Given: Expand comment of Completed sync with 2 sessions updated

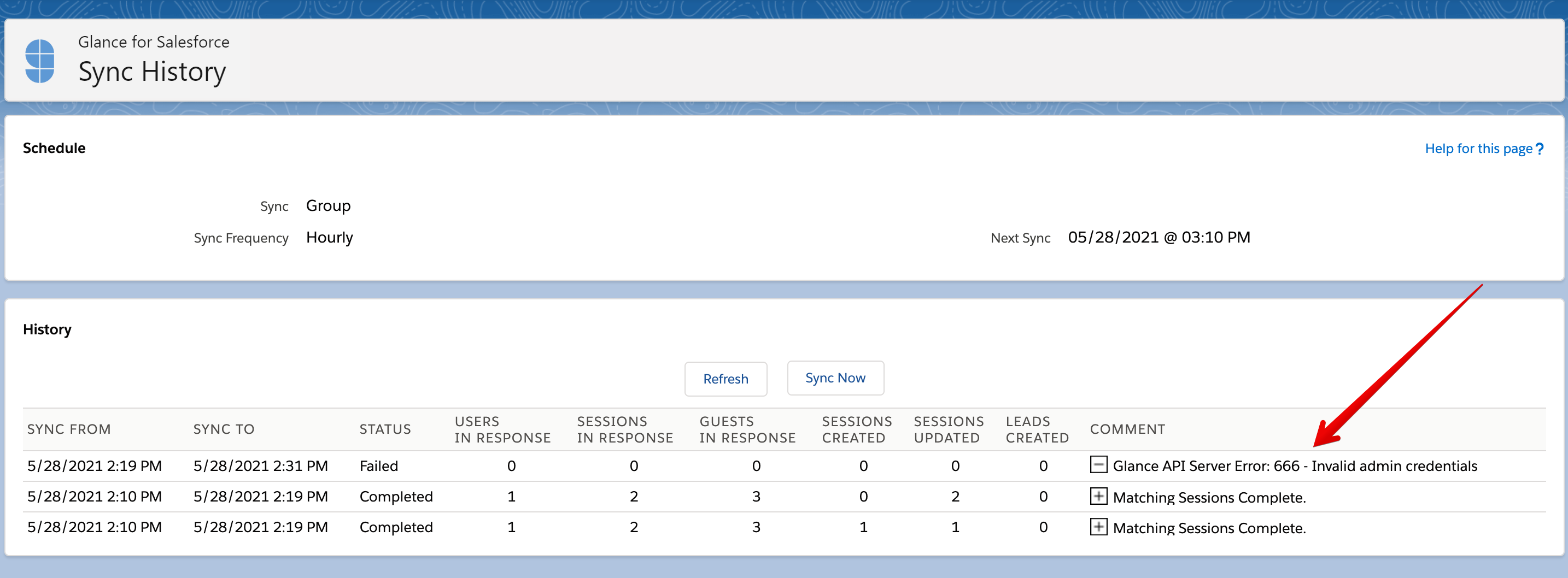Looking at the screenshot, I should click(x=1098, y=497).
